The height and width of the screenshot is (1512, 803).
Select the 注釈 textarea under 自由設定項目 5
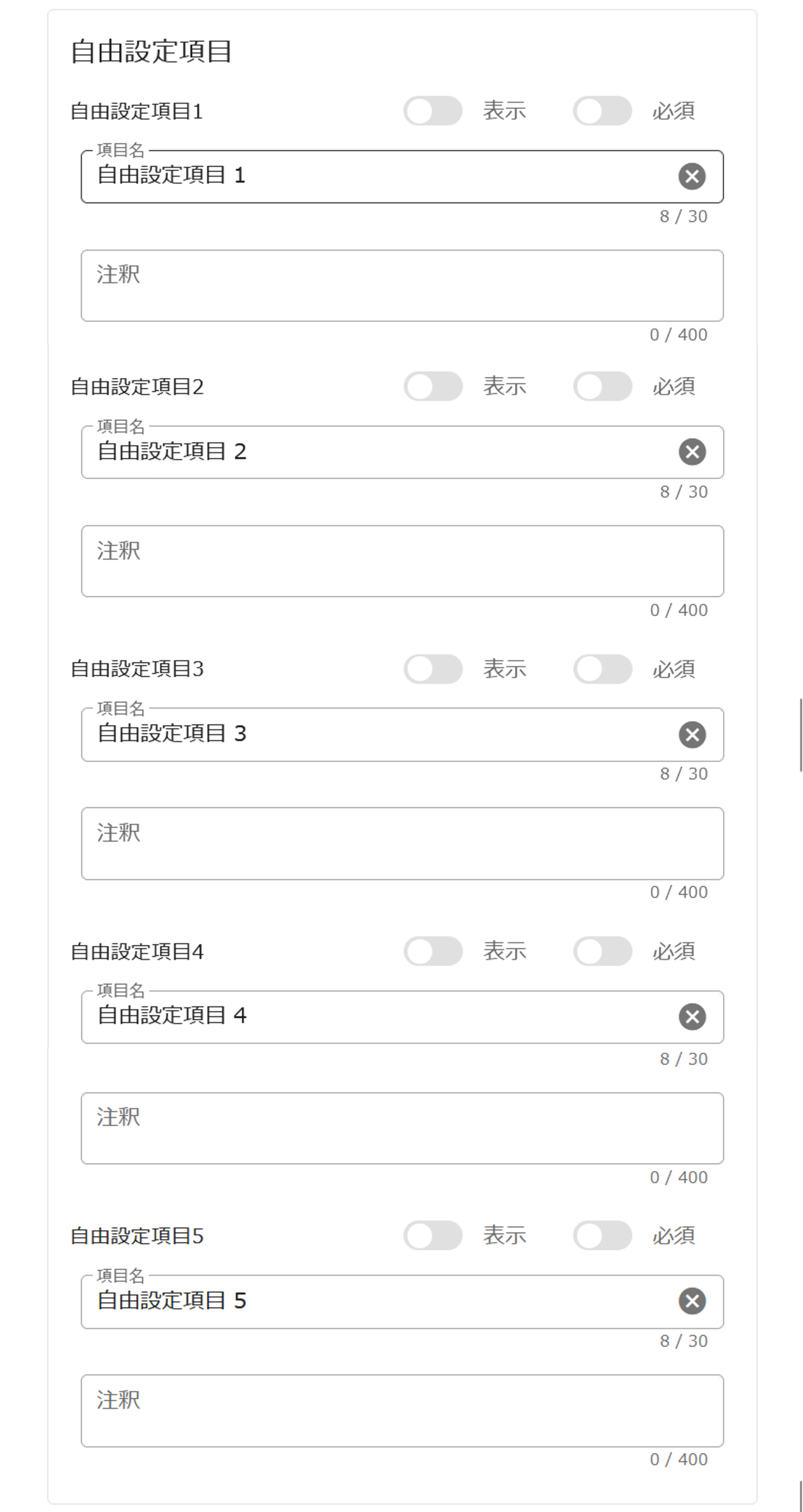[x=402, y=1410]
